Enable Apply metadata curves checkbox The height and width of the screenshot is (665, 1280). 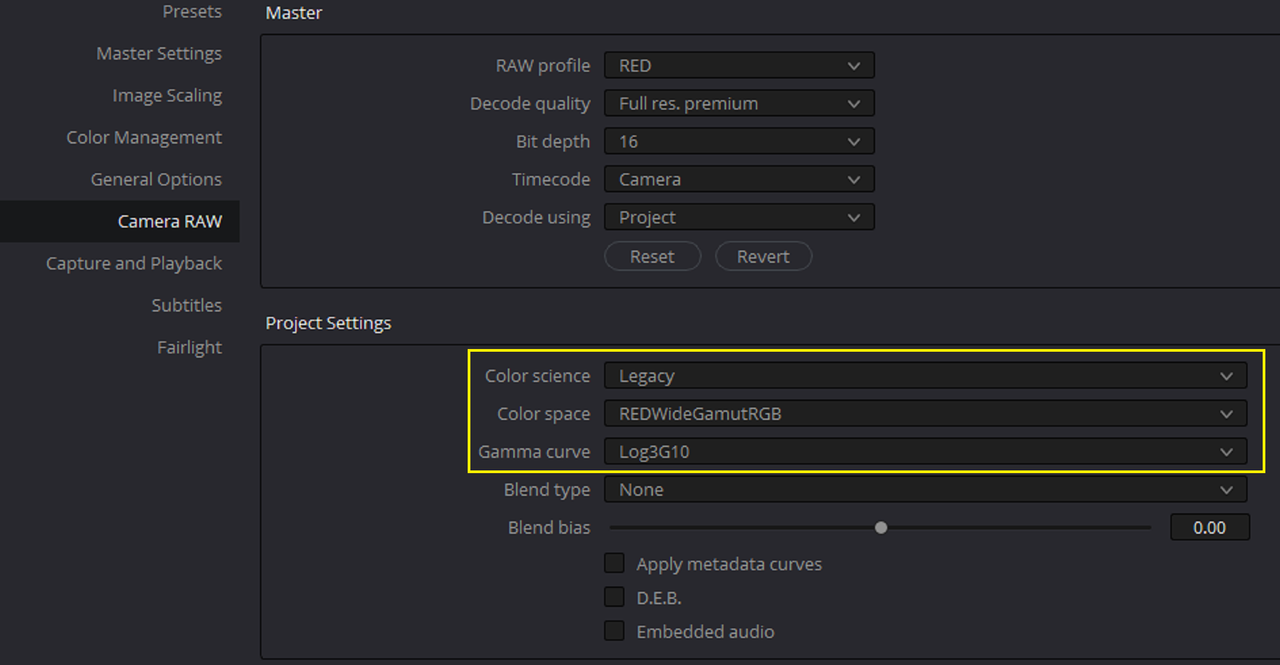[x=614, y=564]
